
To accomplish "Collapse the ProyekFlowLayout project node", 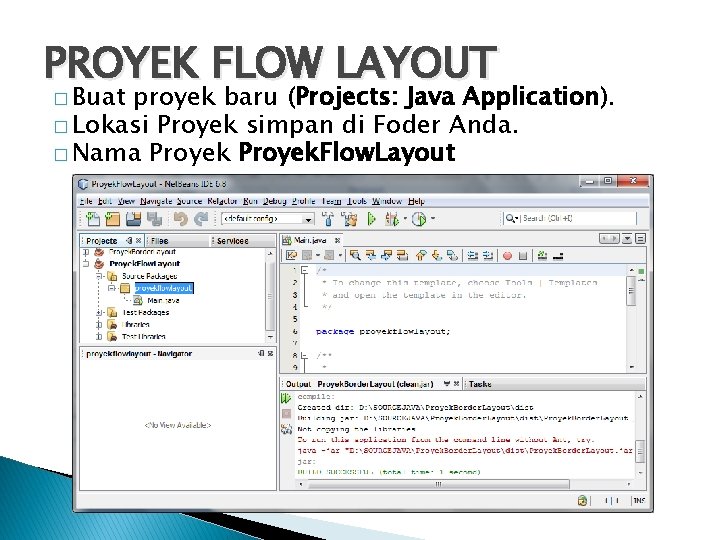I will pyautogui.click(x=86, y=264).
